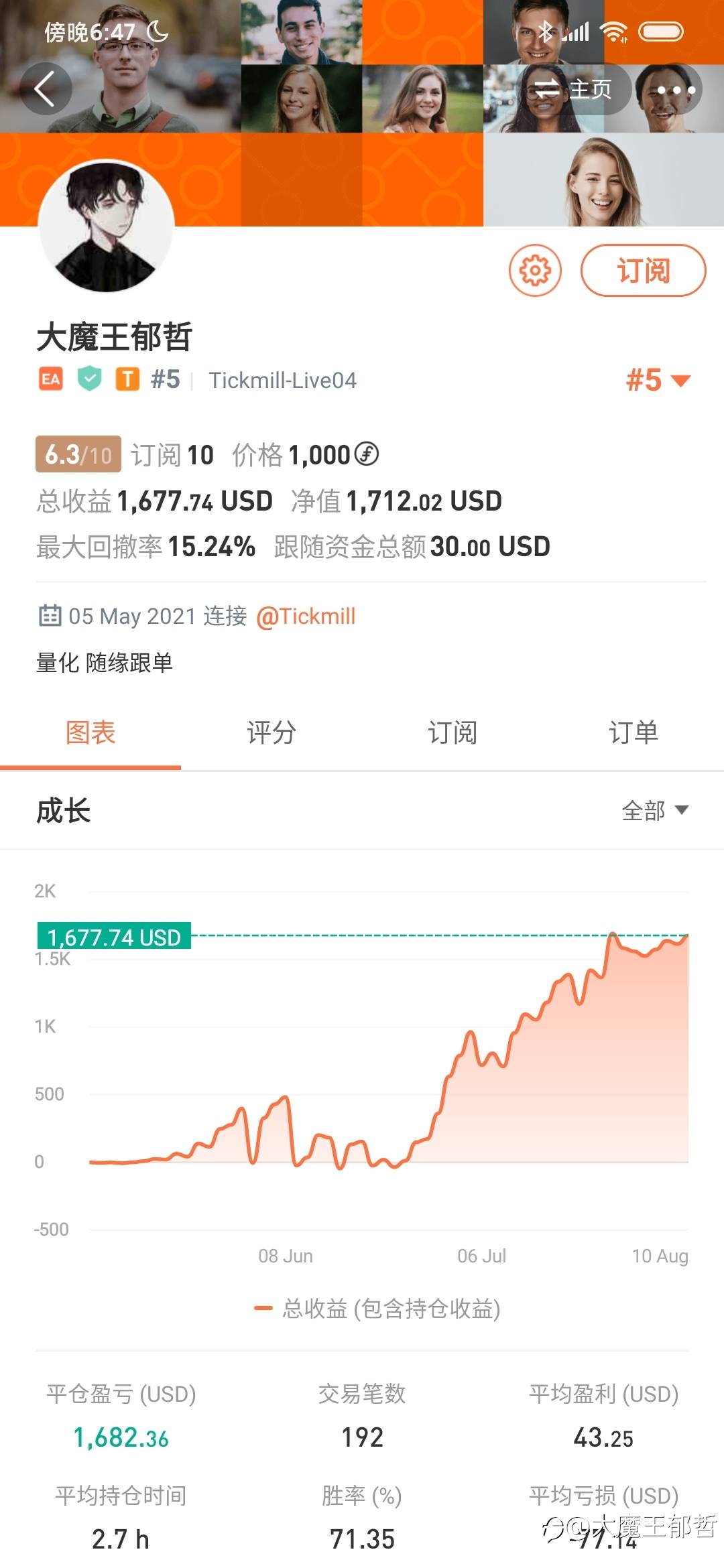Tap the green verified shield badge
The image size is (724, 1568).
coord(89,379)
